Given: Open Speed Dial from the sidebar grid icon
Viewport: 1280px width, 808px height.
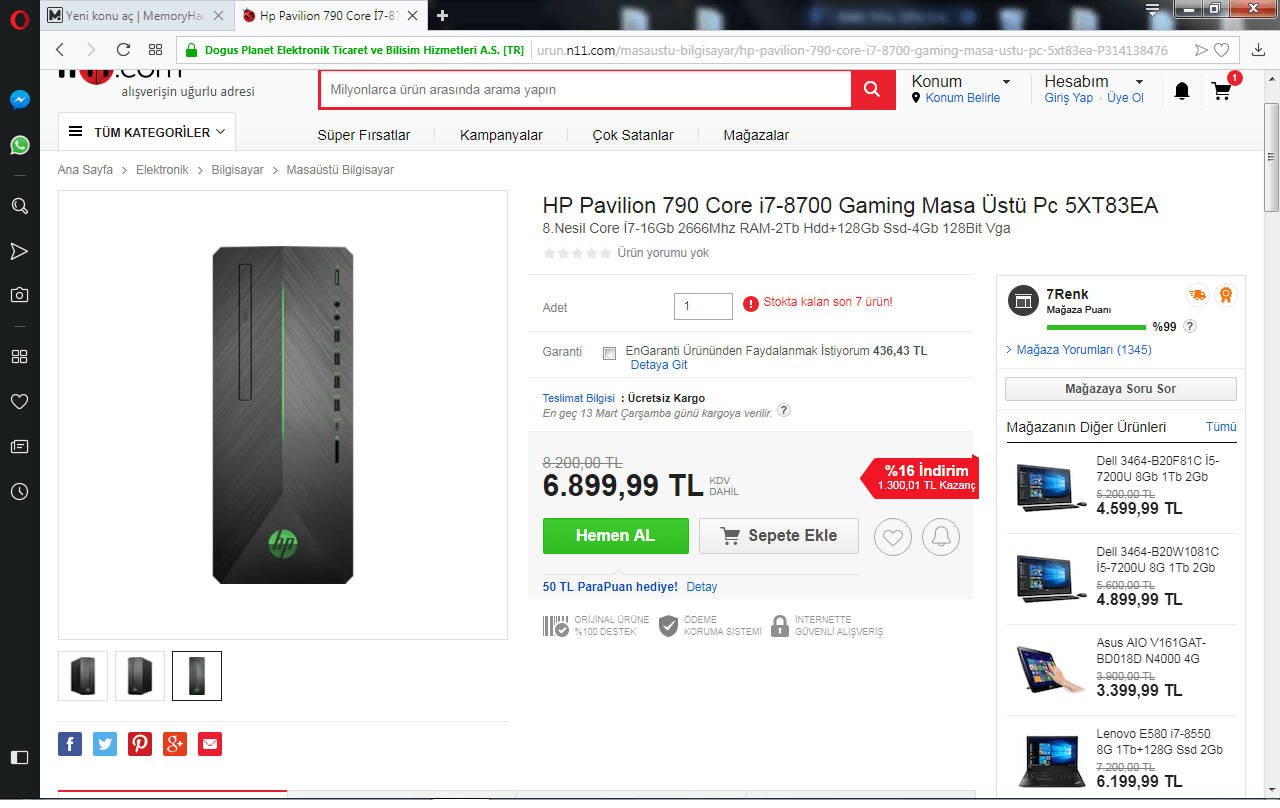Looking at the screenshot, I should click(x=20, y=356).
